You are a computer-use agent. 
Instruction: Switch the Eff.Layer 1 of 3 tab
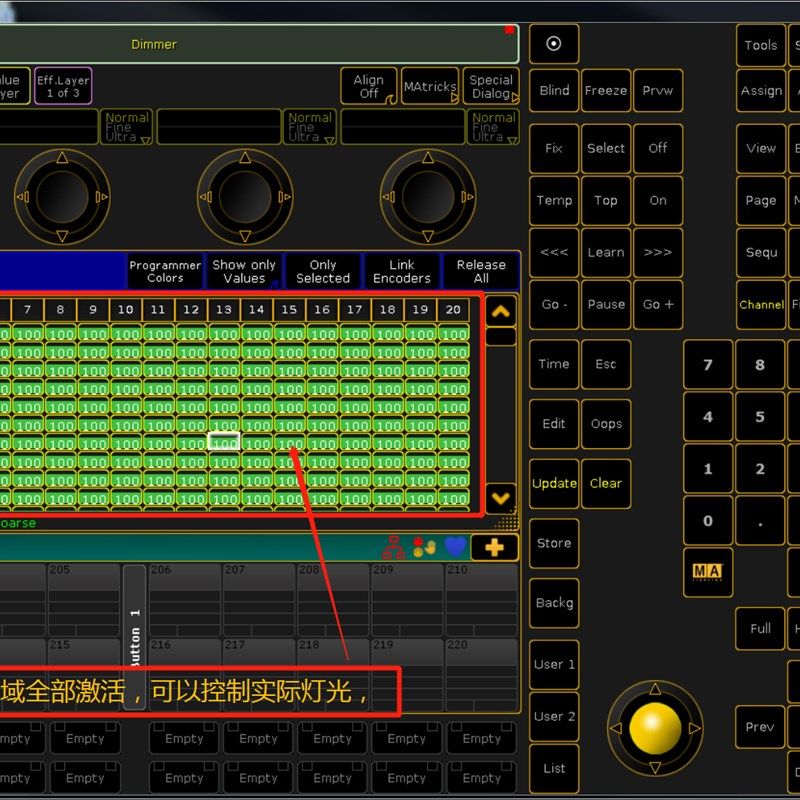63,86
